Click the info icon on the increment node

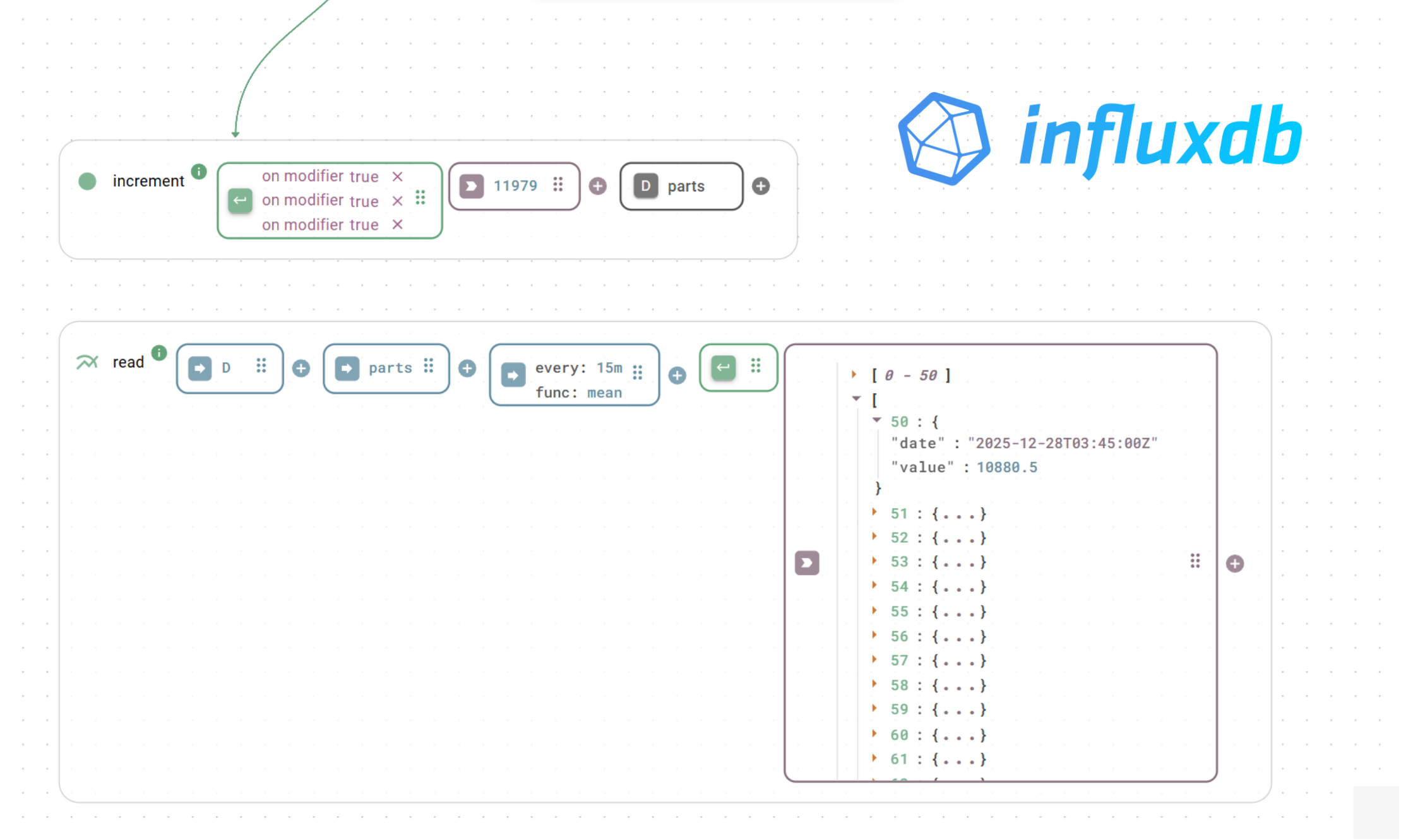198,171
